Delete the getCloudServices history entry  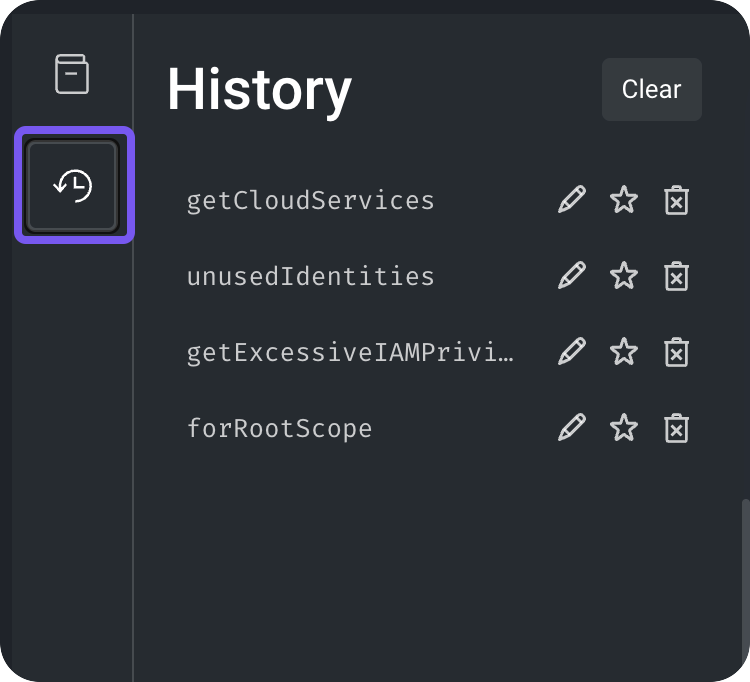coord(677,200)
